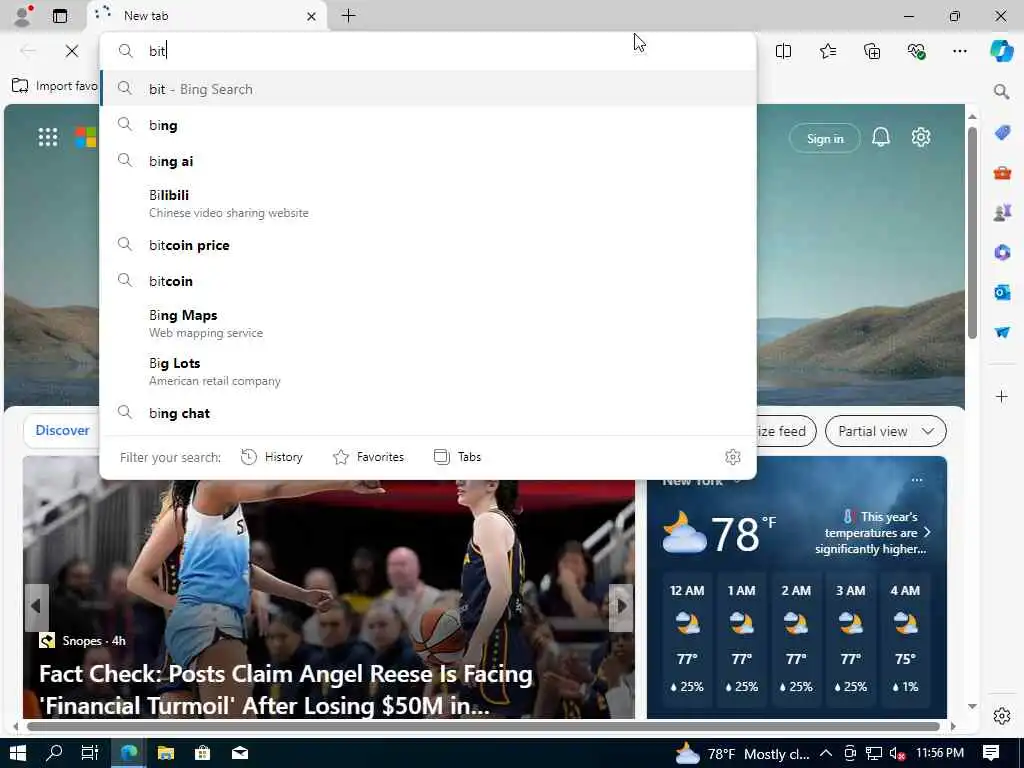This screenshot has height=768, width=1024.
Task: Open a new tab with plus button
Action: (x=349, y=16)
